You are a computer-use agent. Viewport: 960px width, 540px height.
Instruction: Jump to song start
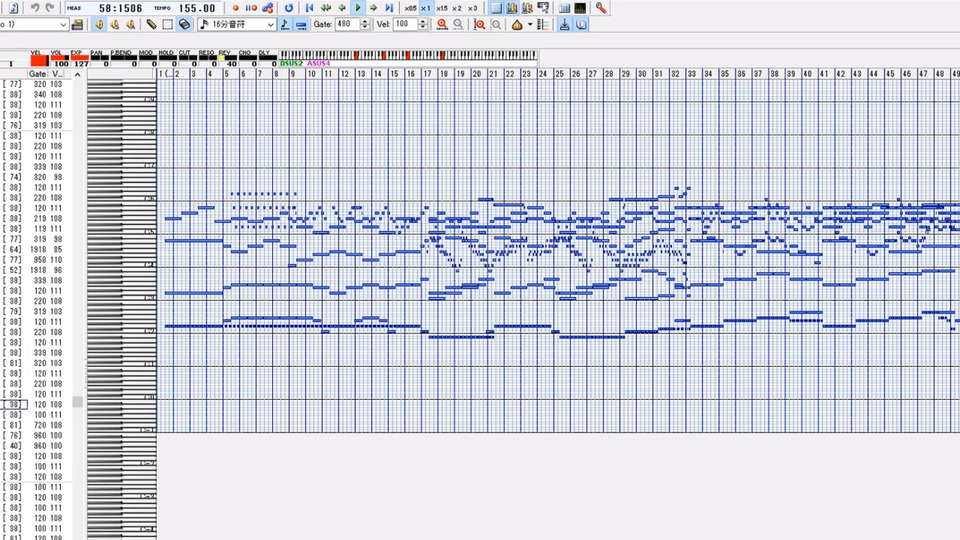coord(309,8)
